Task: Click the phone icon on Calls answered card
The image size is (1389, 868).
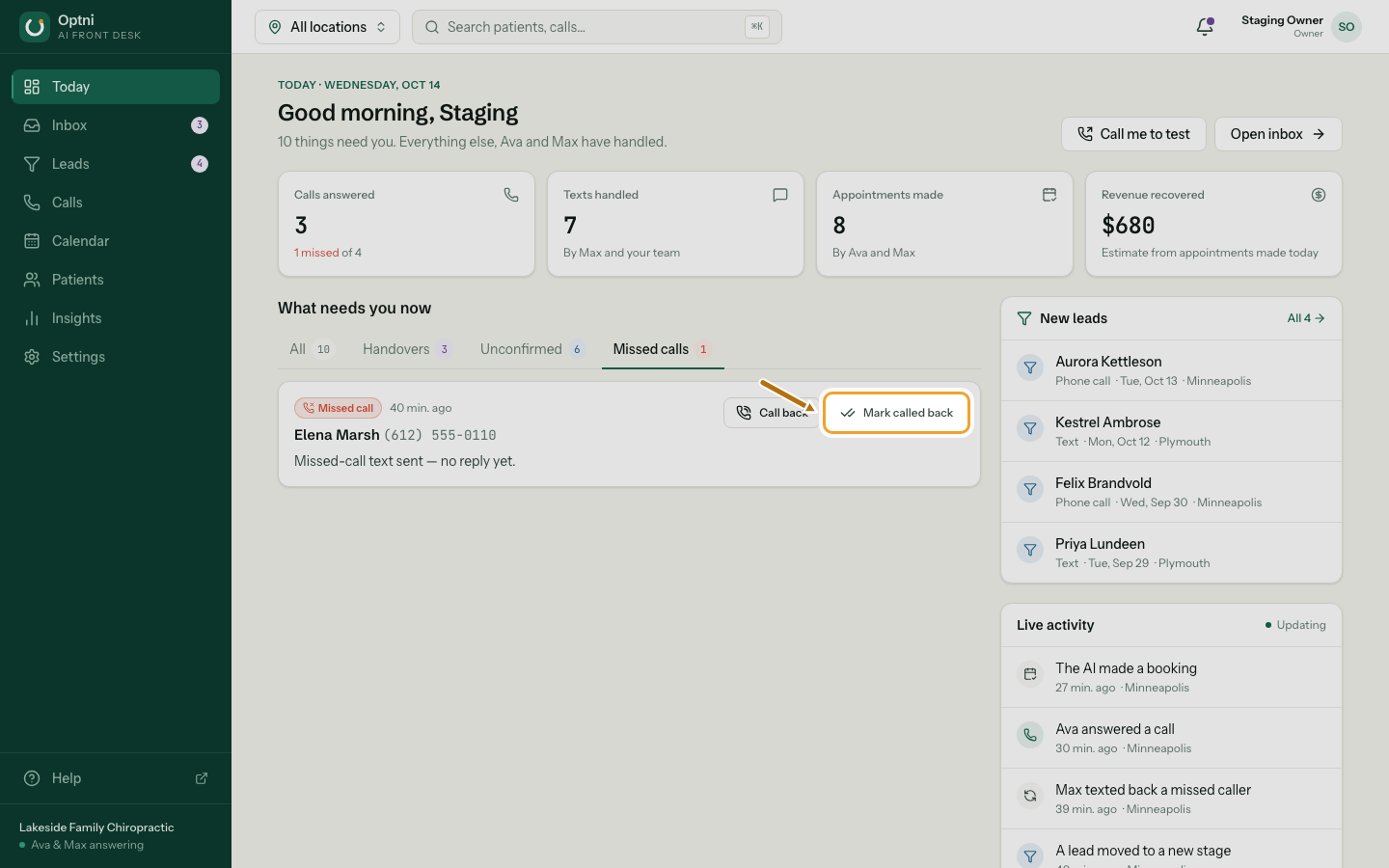Action: (x=511, y=195)
